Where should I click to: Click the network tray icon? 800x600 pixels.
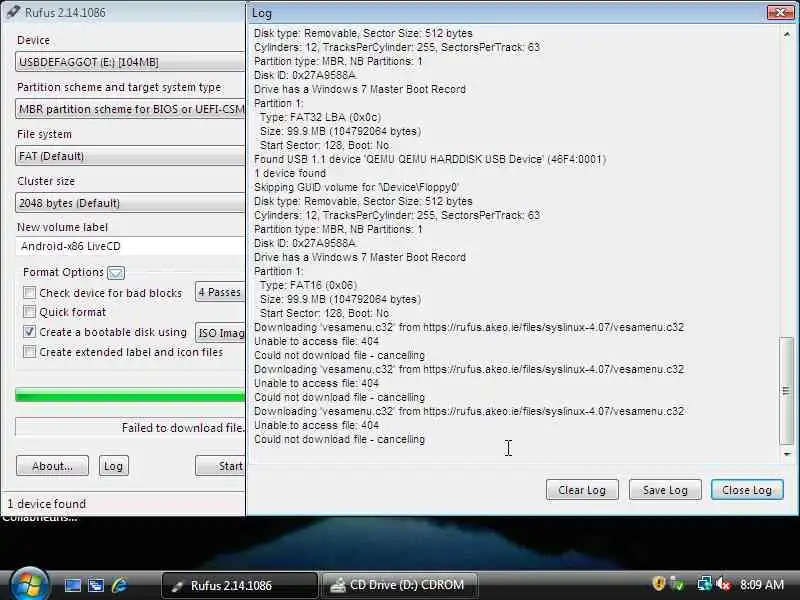click(x=705, y=584)
